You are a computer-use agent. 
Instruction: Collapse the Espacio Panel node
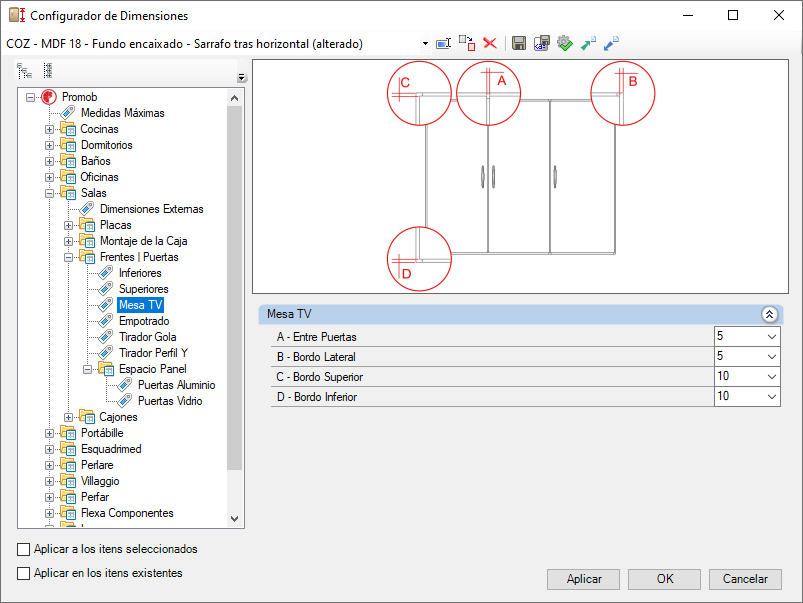click(88, 369)
